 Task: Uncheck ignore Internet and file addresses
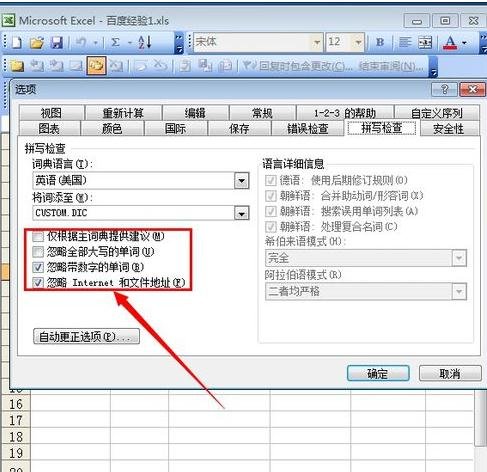[38, 283]
